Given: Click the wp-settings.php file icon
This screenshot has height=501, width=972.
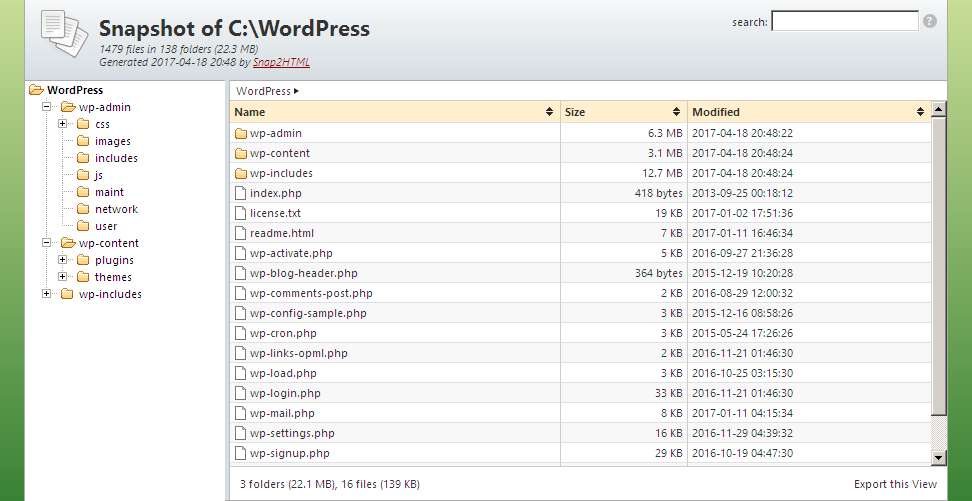Looking at the screenshot, I should (x=241, y=433).
